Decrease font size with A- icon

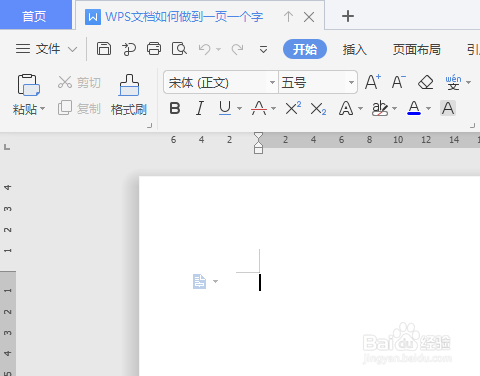(398, 82)
